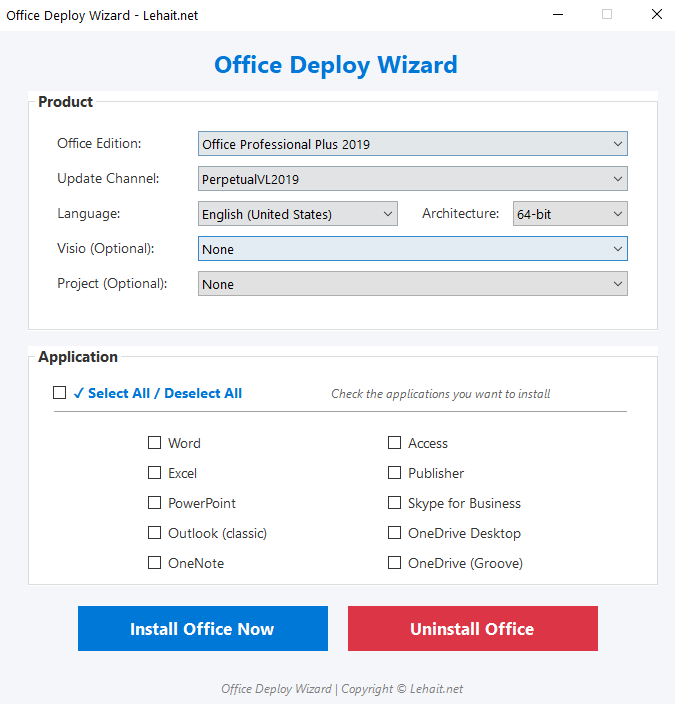Check the OneDrive Desktop box
This screenshot has height=704, width=675.
point(394,533)
